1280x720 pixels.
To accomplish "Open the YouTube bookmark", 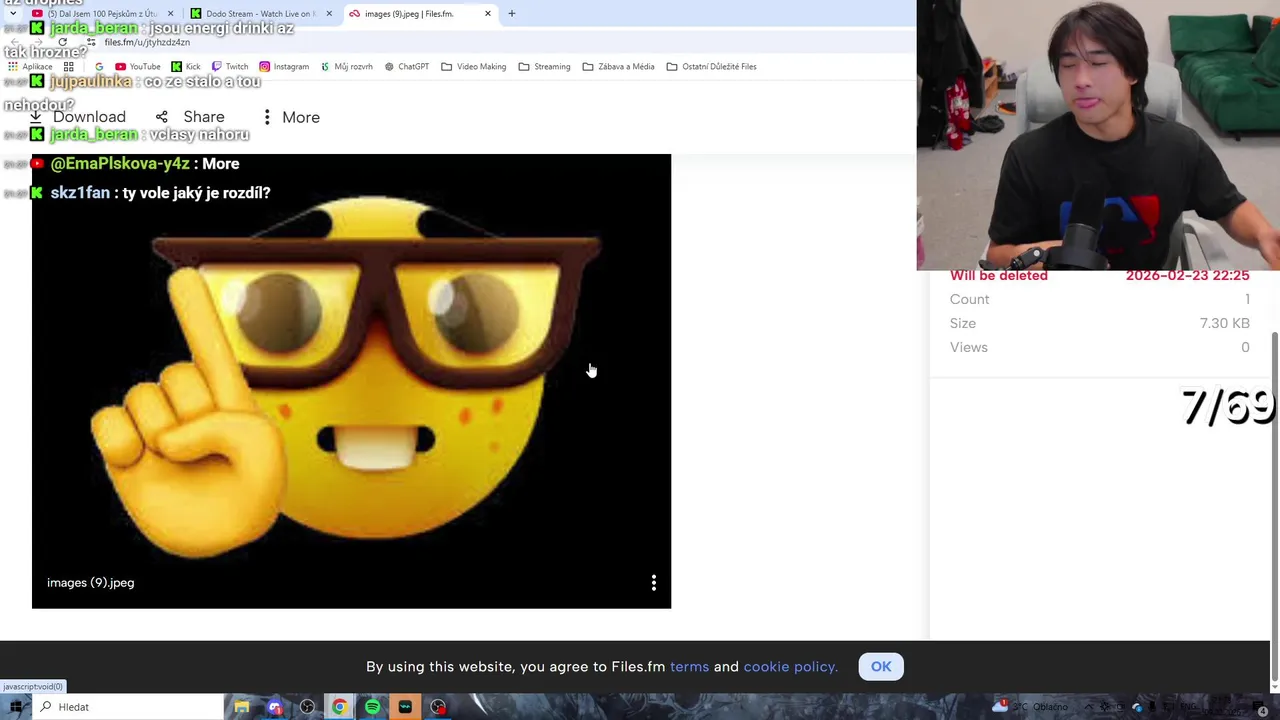I will (137, 66).
